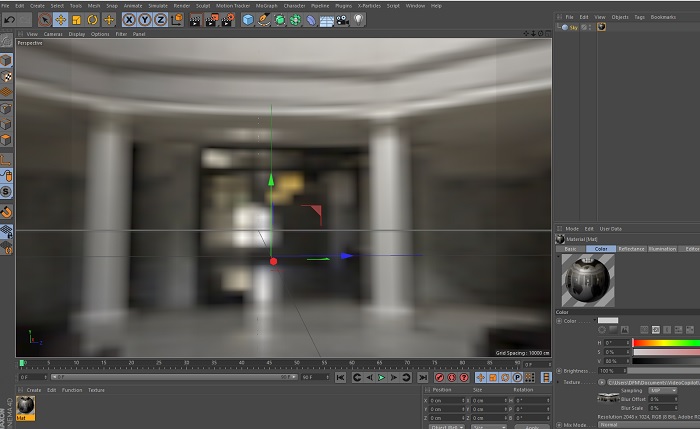Click Record Active Objects button
Image resolution: width=700 pixels, height=429 pixels.
(439, 378)
